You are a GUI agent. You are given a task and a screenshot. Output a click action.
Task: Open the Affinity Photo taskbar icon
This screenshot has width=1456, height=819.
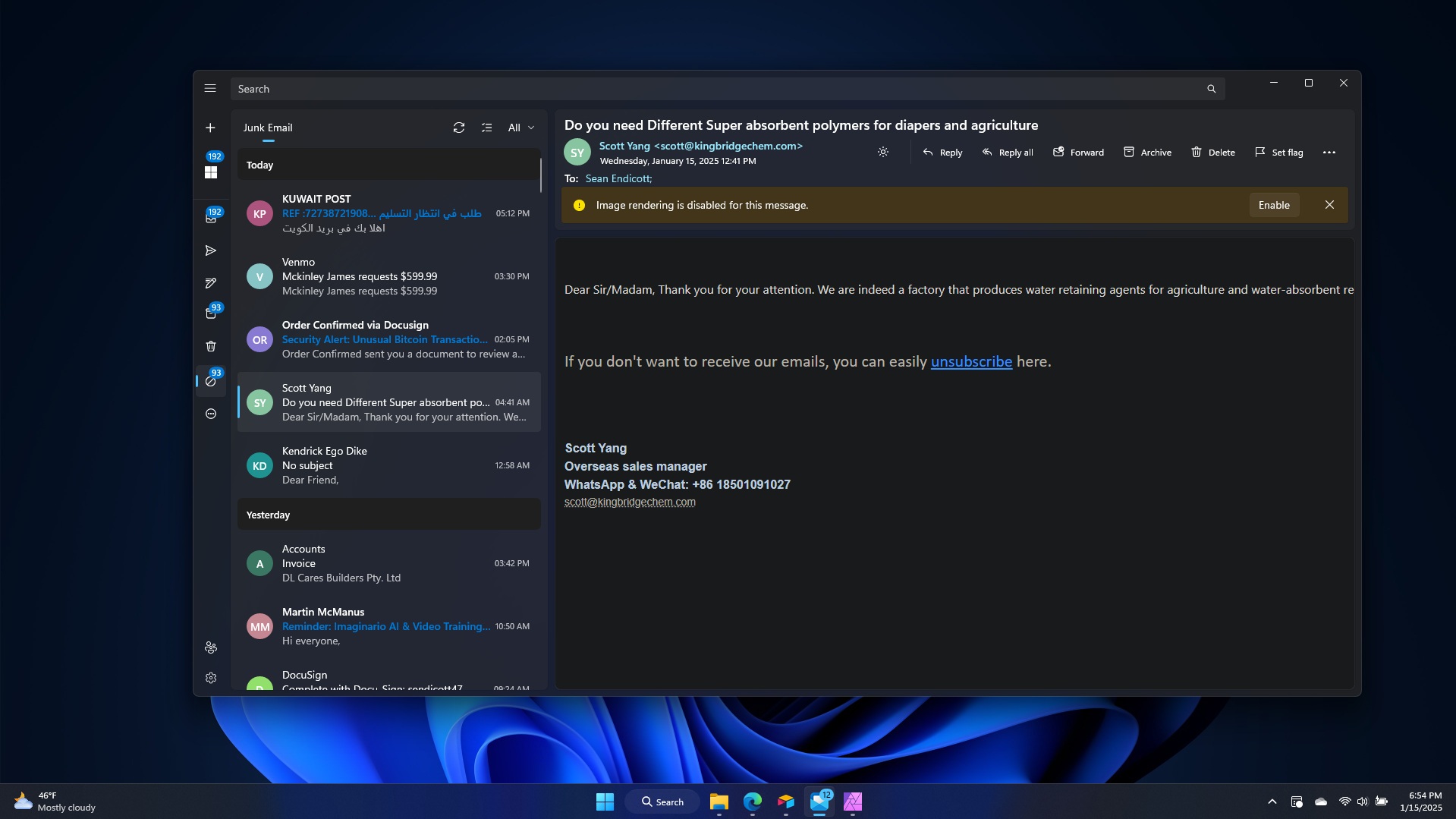click(x=853, y=802)
